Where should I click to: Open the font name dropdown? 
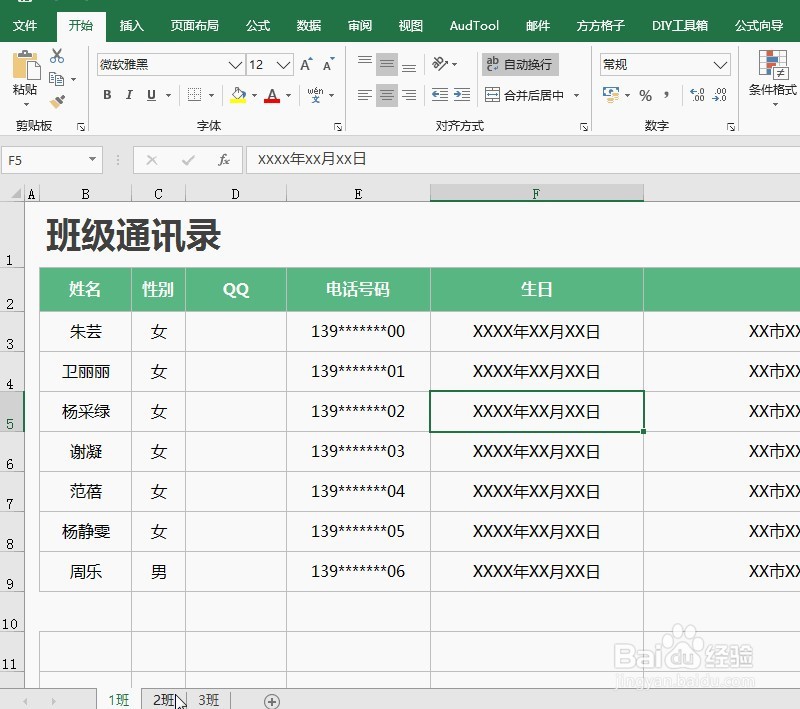coord(234,64)
